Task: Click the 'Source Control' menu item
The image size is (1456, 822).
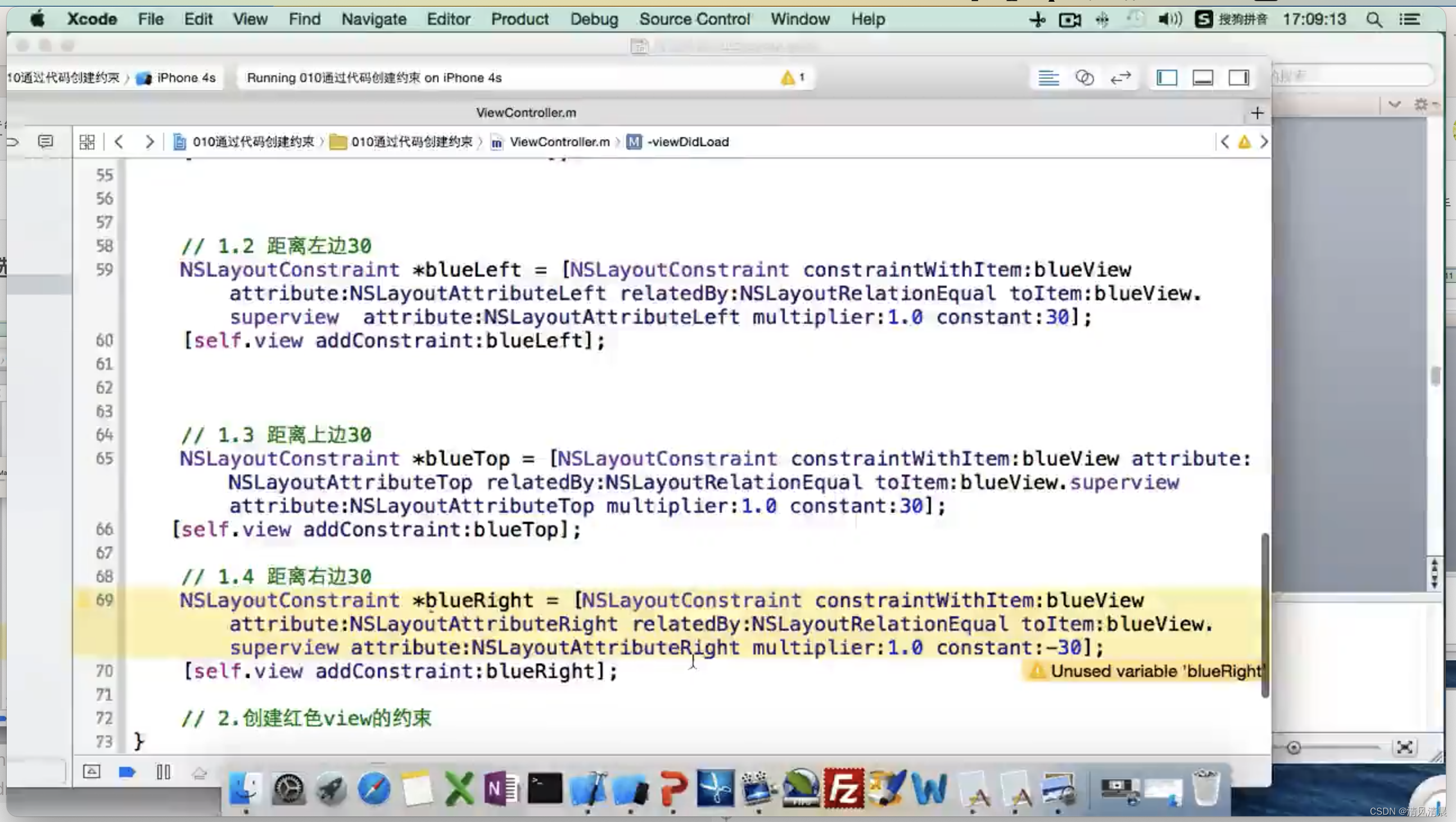Action: point(694,19)
